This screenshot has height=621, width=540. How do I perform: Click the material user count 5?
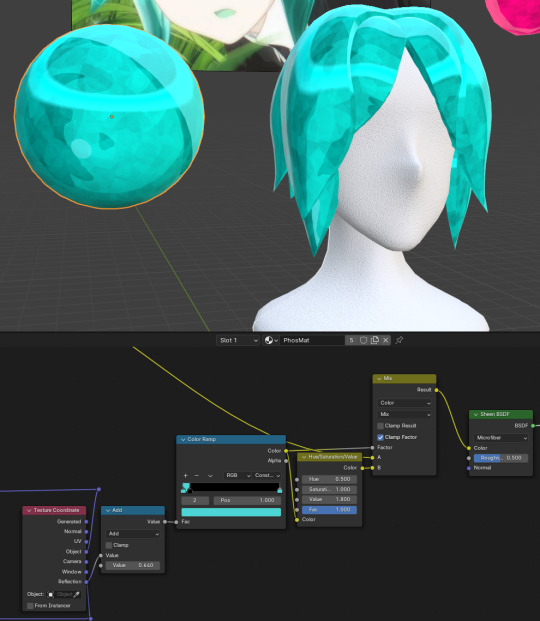point(351,340)
